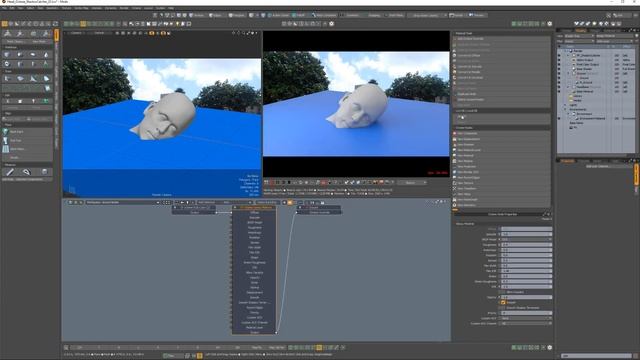The image size is (640, 360).
Task: Toggle the checkbox above Opacity field
Action: 503,292
